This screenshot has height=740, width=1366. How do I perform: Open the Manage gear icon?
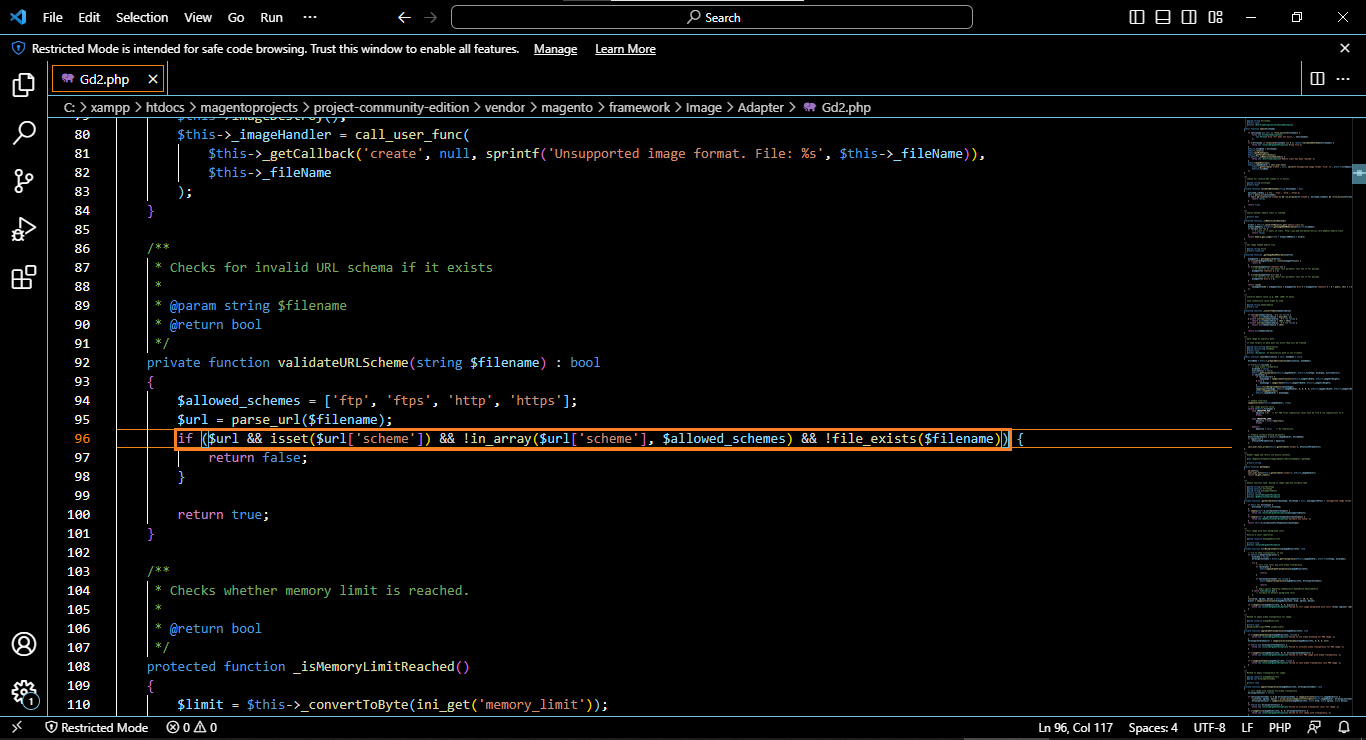23,692
